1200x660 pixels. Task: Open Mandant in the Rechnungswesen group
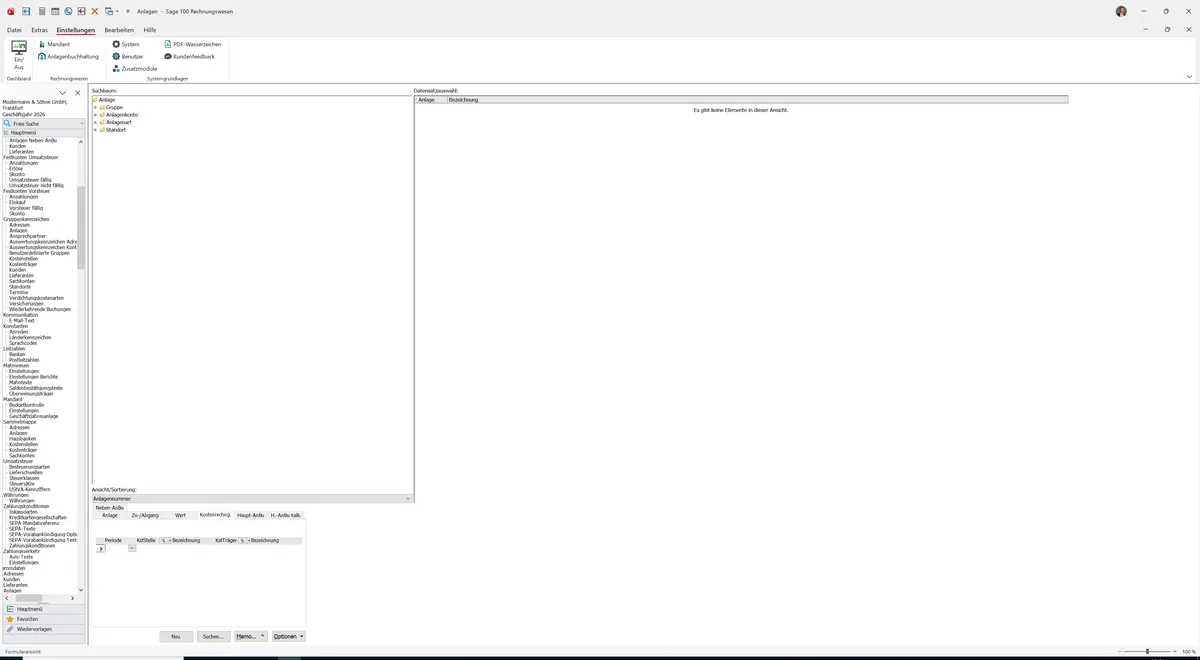[x=55, y=44]
